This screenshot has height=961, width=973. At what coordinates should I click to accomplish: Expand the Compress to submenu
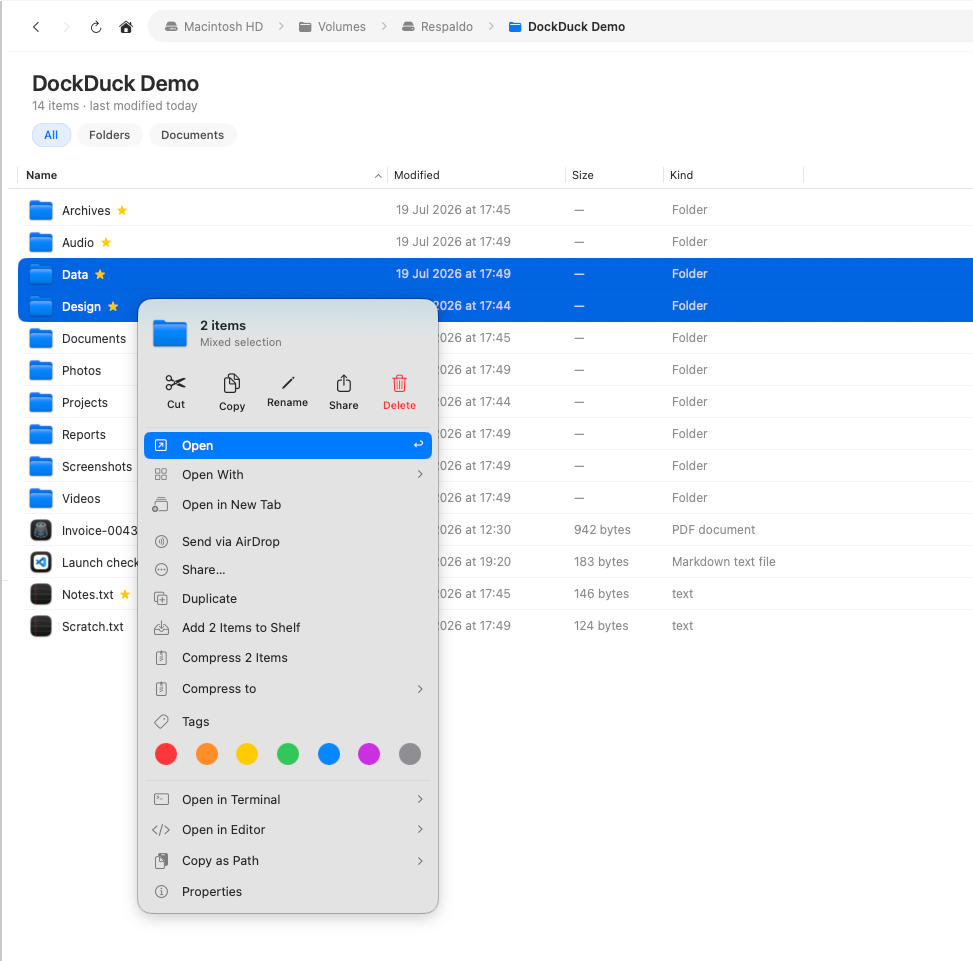(x=420, y=689)
